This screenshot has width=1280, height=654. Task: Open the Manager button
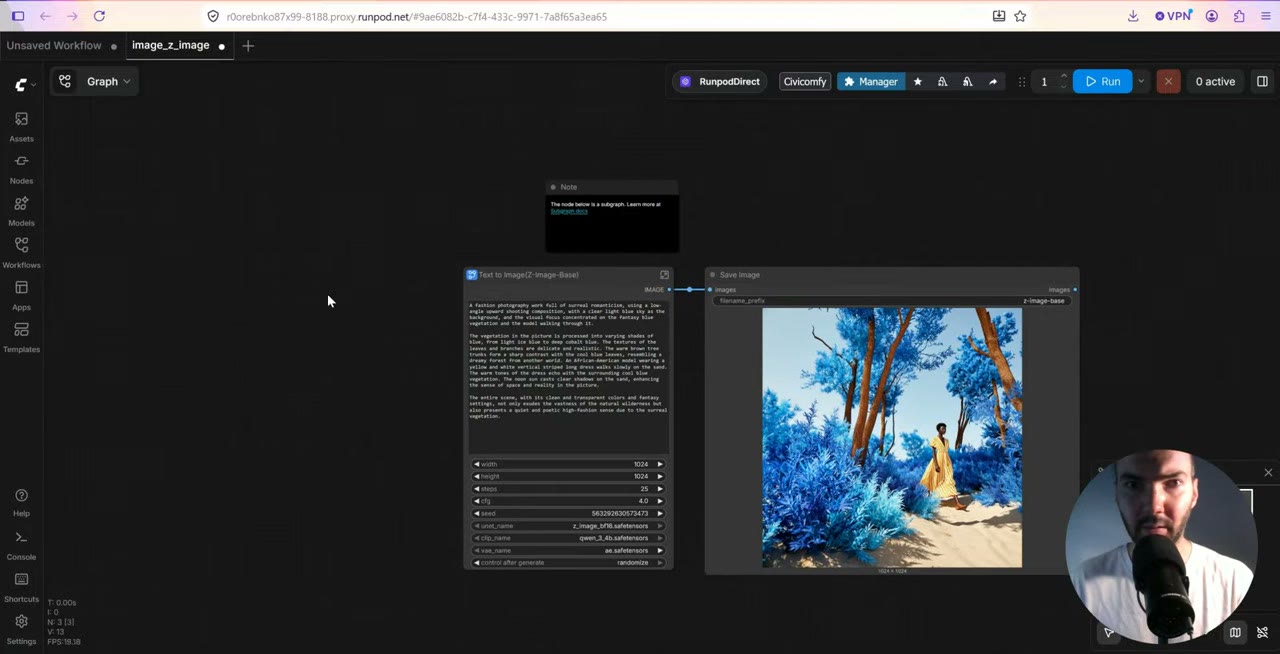click(870, 82)
